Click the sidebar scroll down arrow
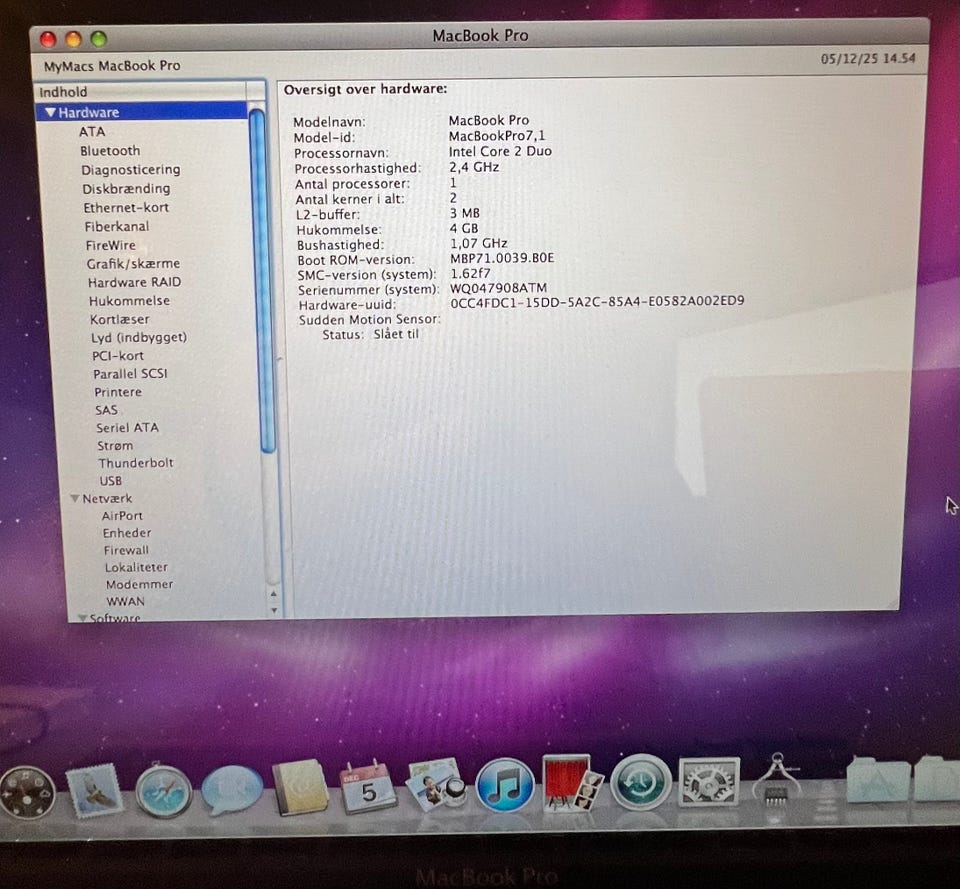The width and height of the screenshot is (960, 889). click(274, 610)
